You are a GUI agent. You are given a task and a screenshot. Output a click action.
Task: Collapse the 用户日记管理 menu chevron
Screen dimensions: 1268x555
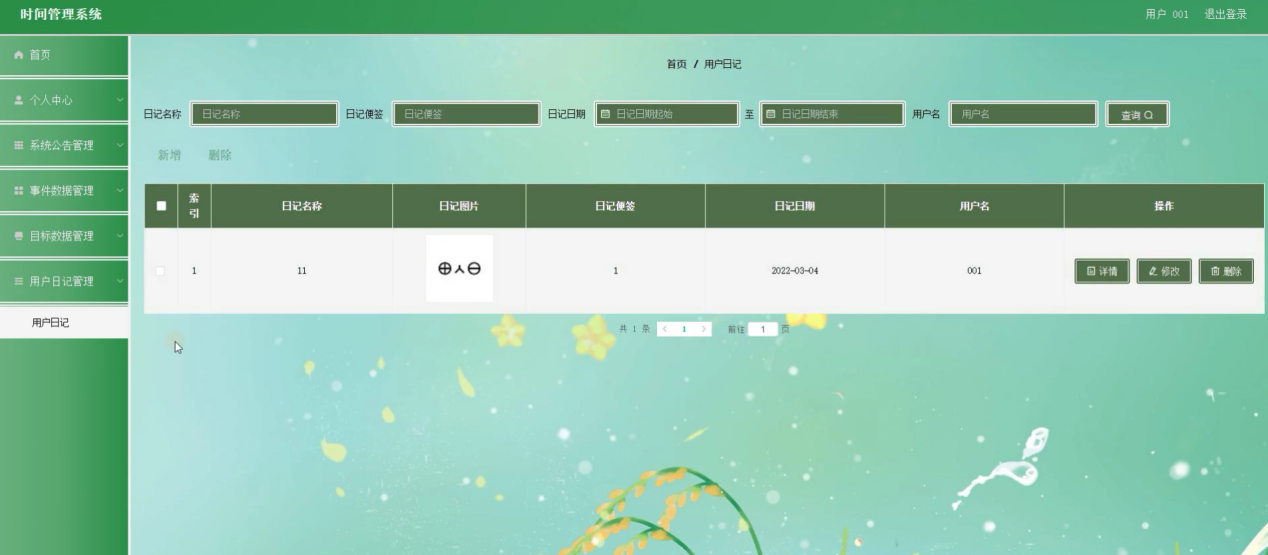point(119,281)
